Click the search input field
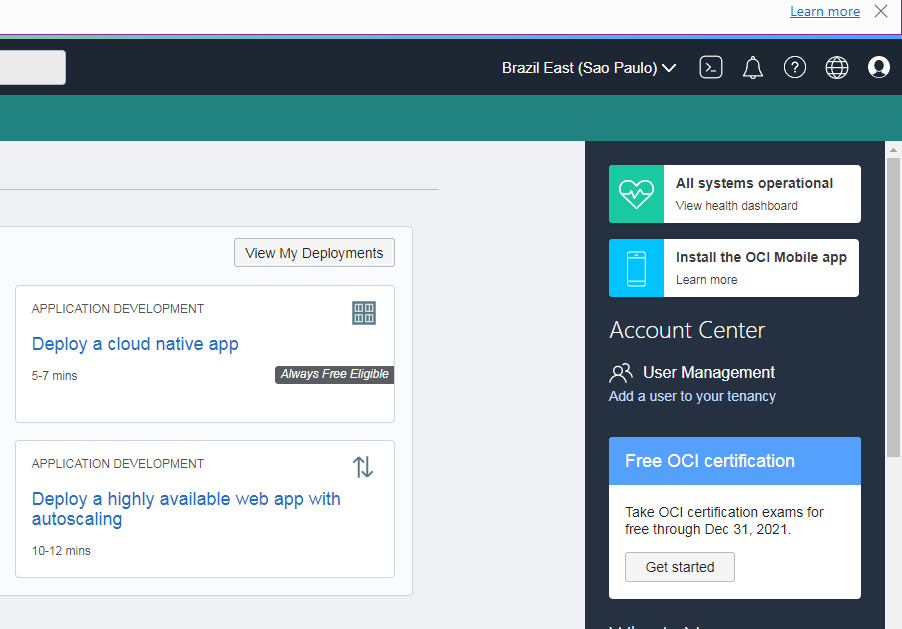902x629 pixels. (32, 68)
